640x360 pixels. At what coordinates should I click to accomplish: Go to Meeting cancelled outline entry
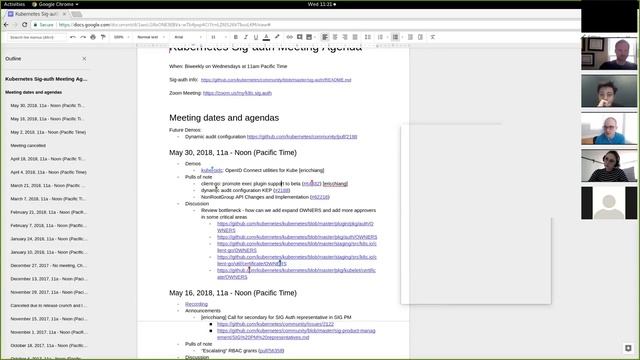(x=28, y=146)
